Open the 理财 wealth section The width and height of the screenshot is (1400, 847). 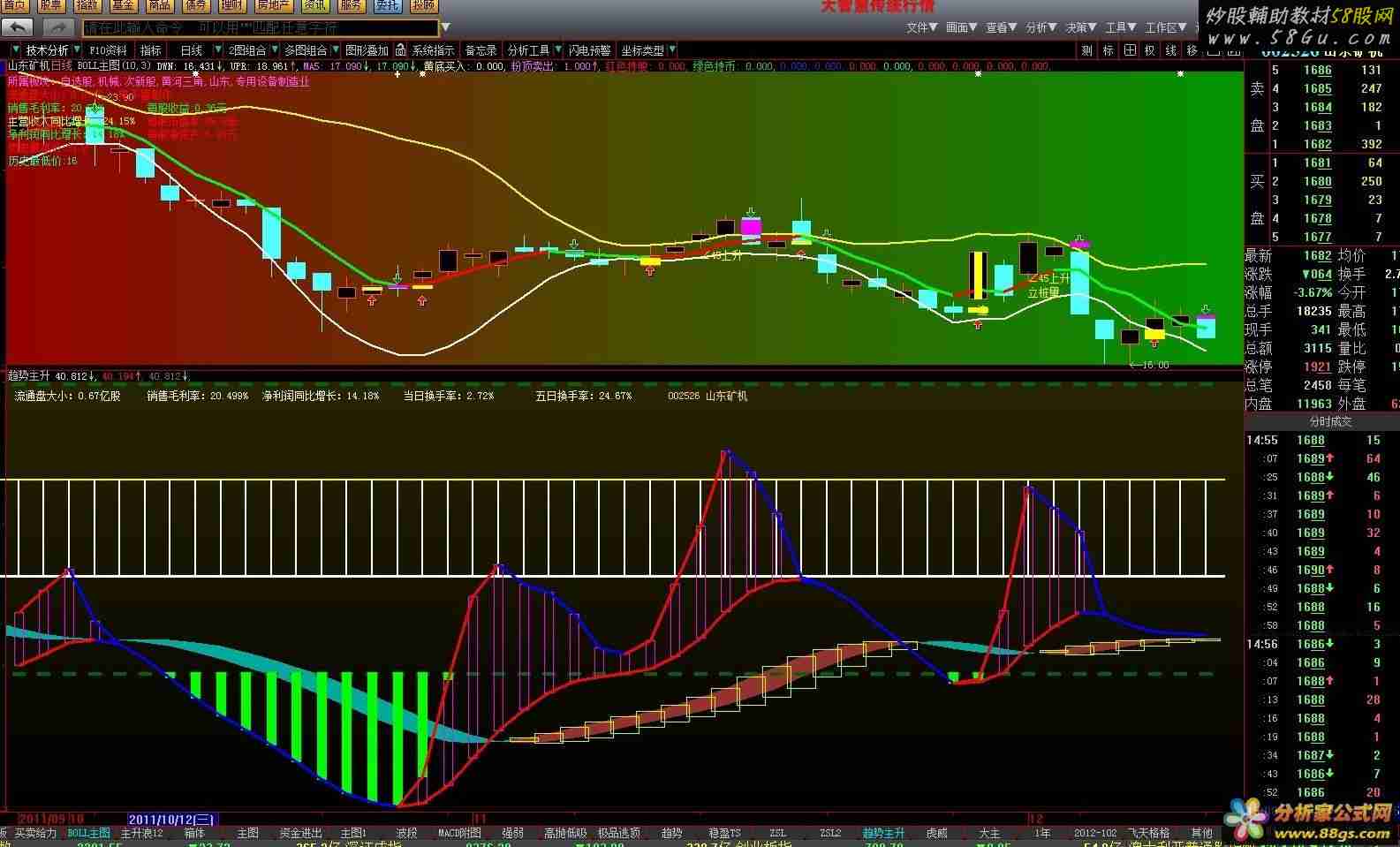coord(231,5)
